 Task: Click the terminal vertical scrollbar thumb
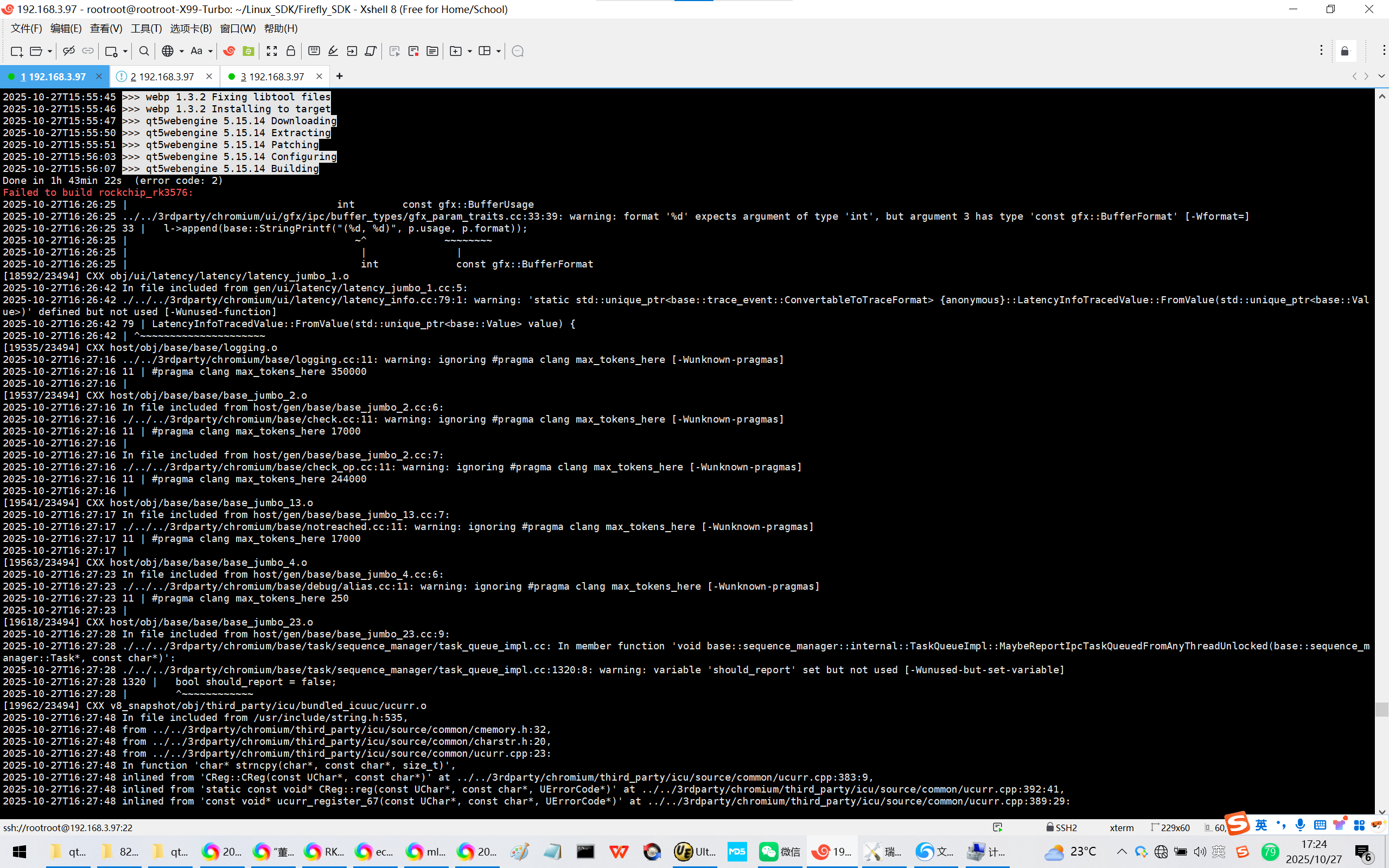[1381, 709]
